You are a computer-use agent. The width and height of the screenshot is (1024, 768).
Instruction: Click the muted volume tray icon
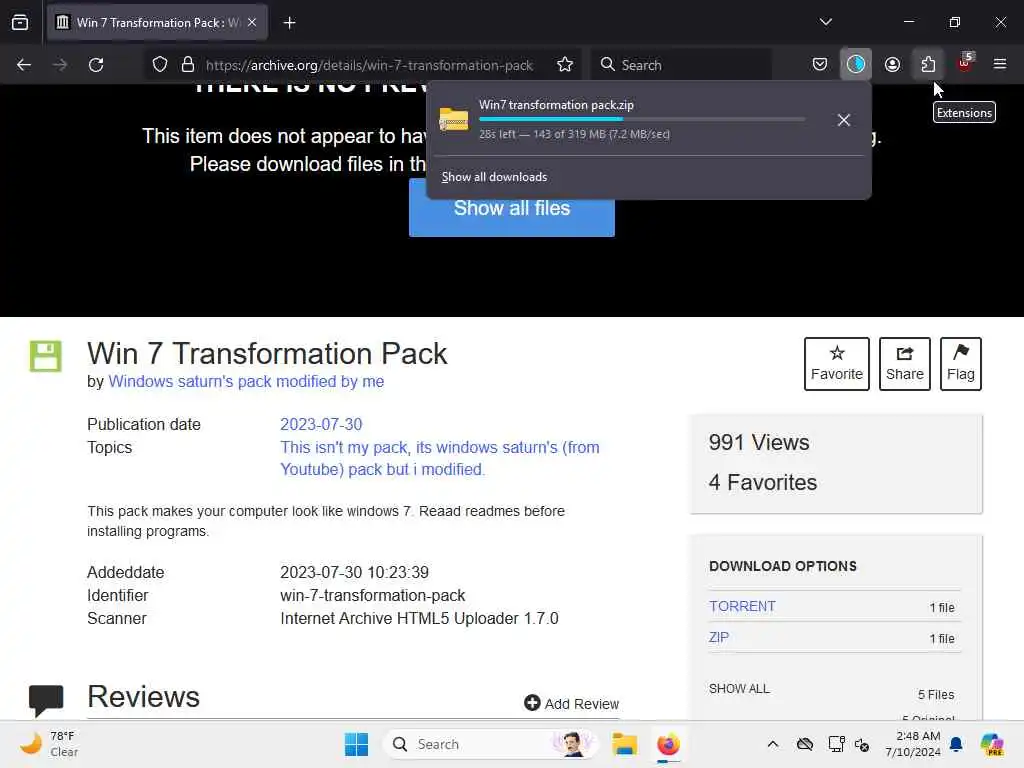(862, 744)
